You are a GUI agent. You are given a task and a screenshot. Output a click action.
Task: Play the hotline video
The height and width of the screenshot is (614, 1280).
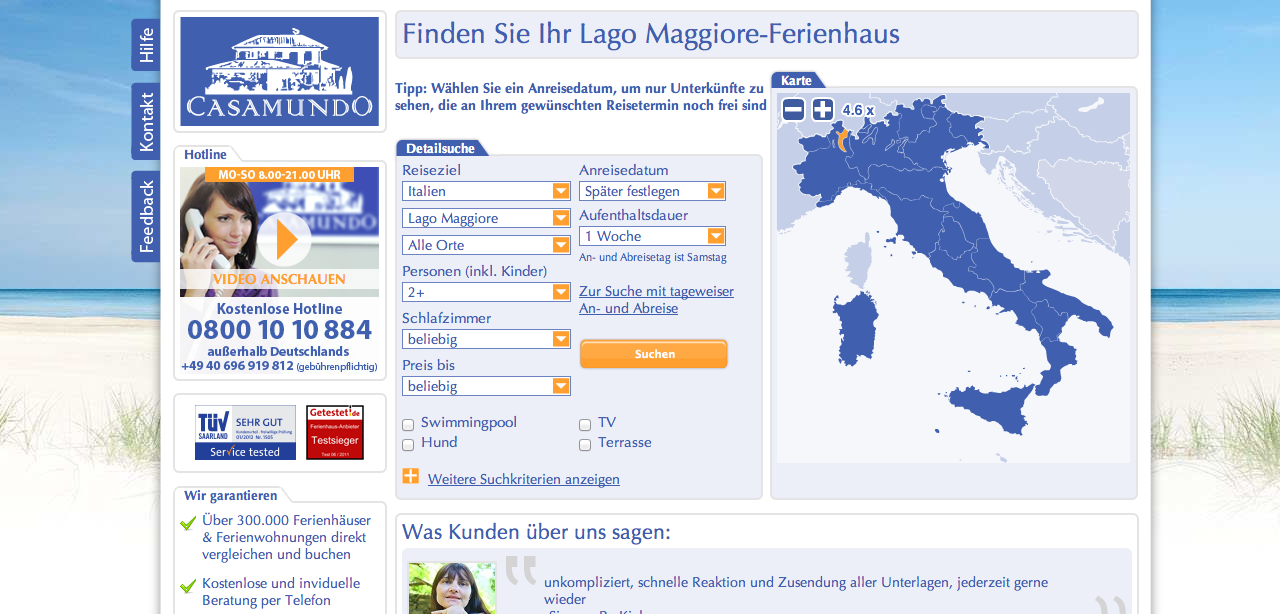(284, 239)
